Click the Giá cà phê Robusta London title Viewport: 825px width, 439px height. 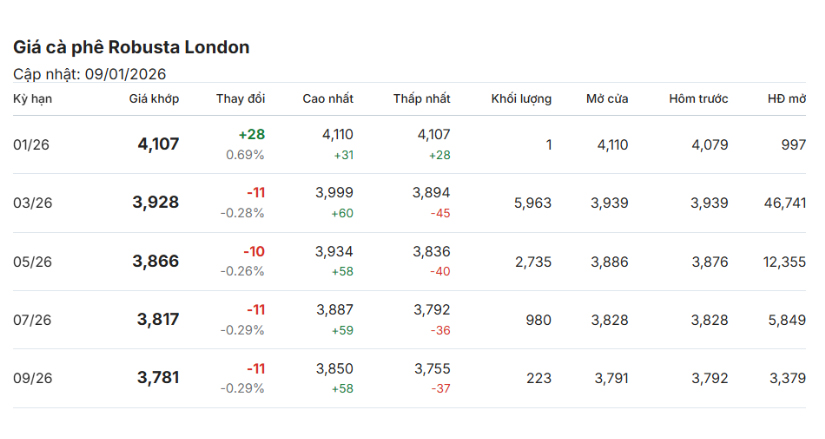click(131, 47)
